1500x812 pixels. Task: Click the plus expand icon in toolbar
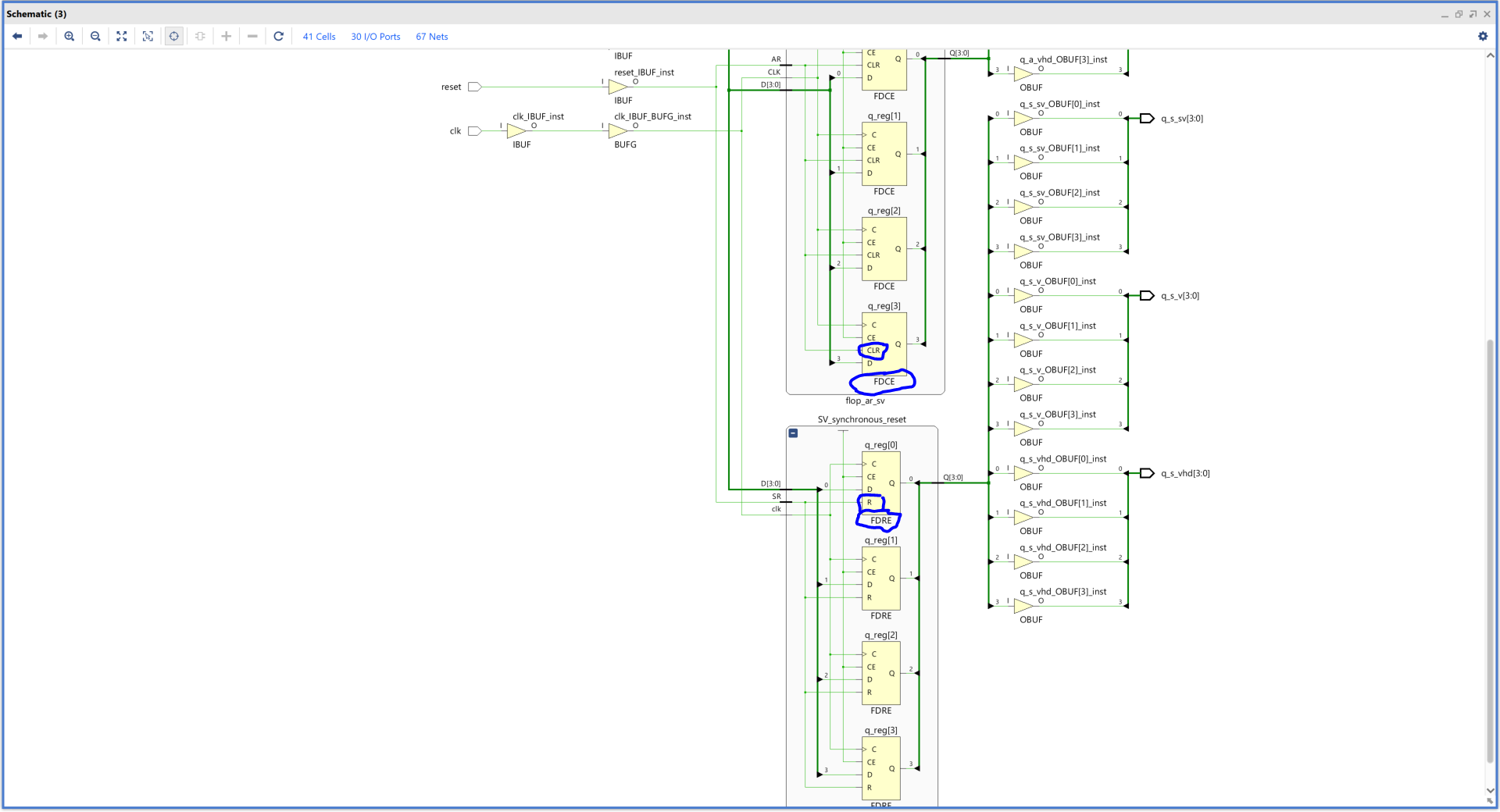226,36
